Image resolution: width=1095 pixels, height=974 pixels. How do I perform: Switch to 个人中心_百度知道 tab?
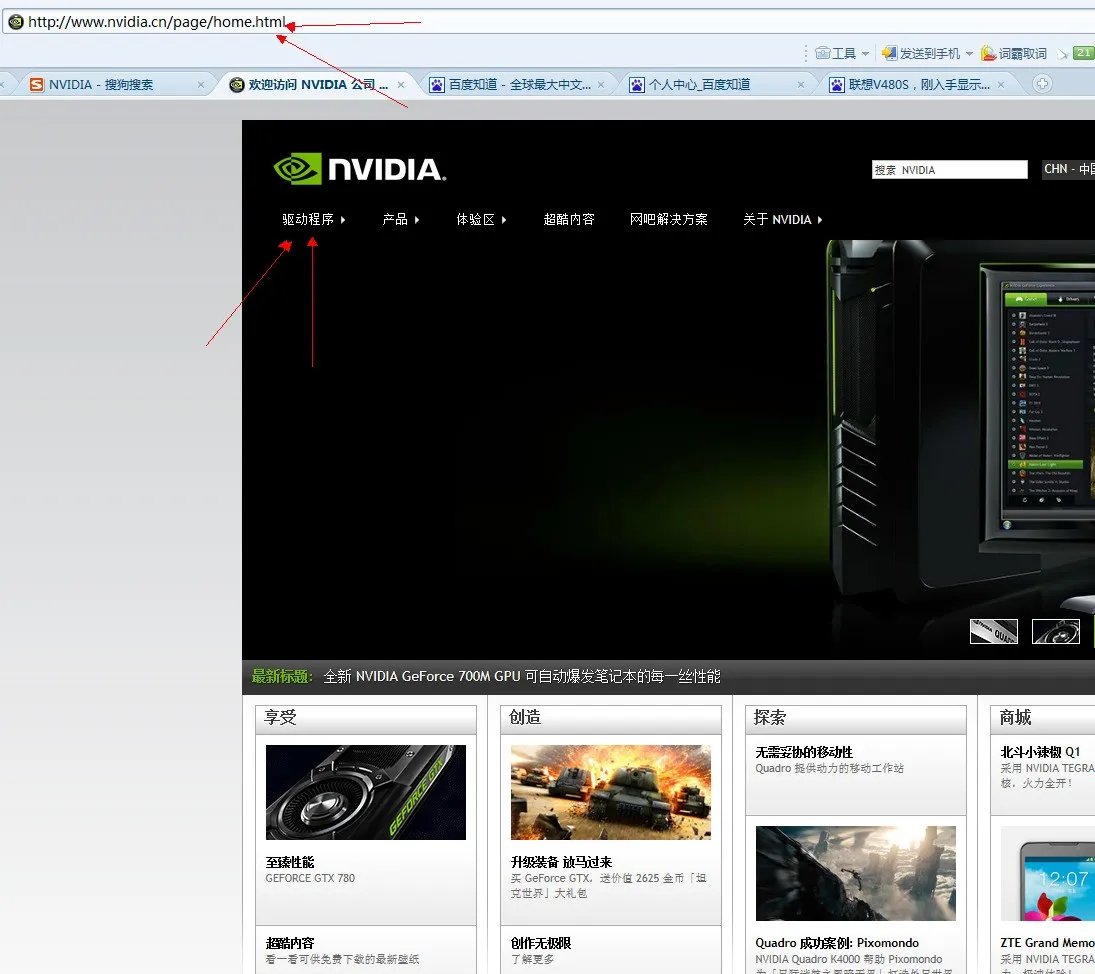(716, 84)
